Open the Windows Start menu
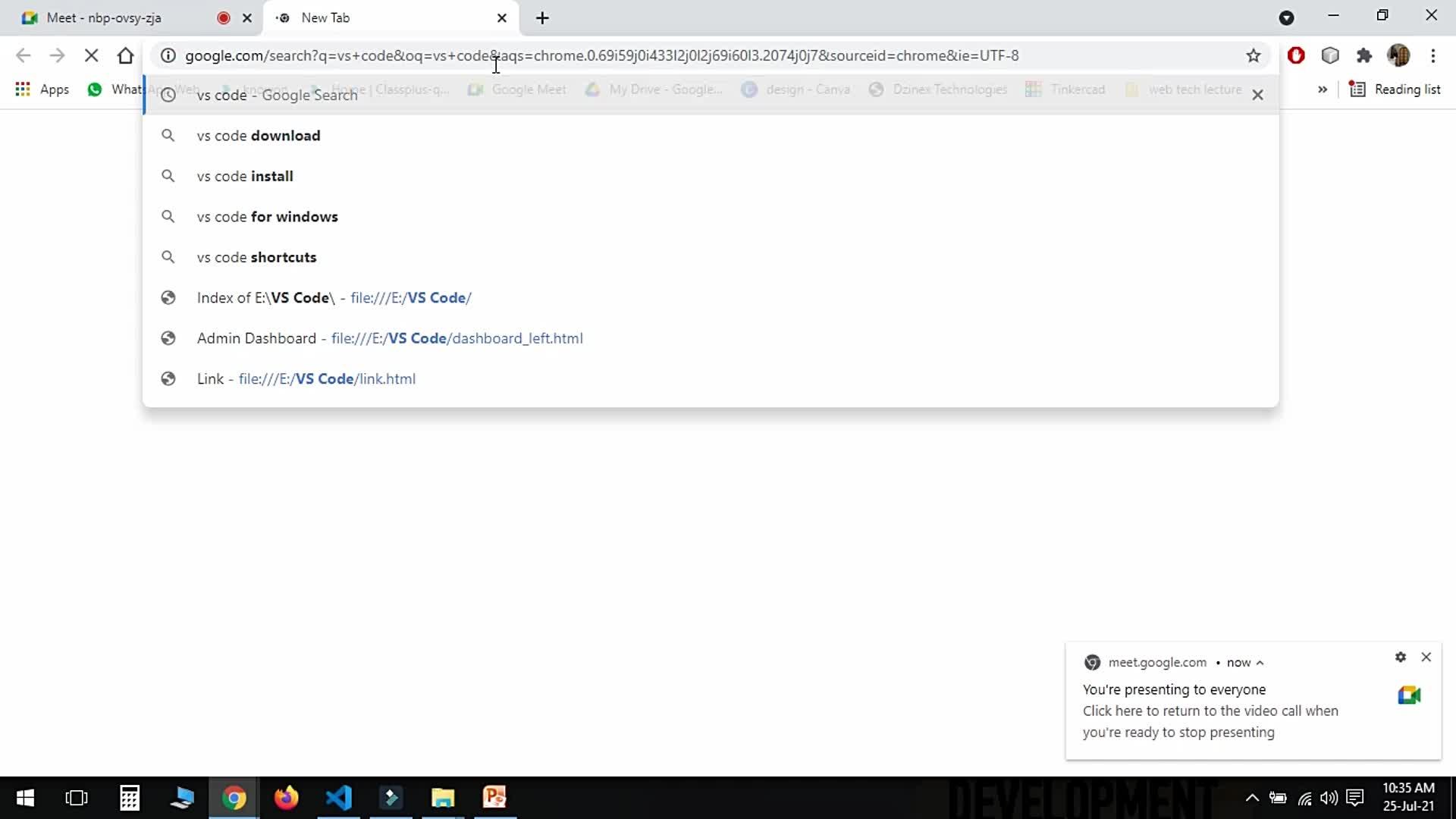This screenshot has height=819, width=1456. pyautogui.click(x=25, y=798)
